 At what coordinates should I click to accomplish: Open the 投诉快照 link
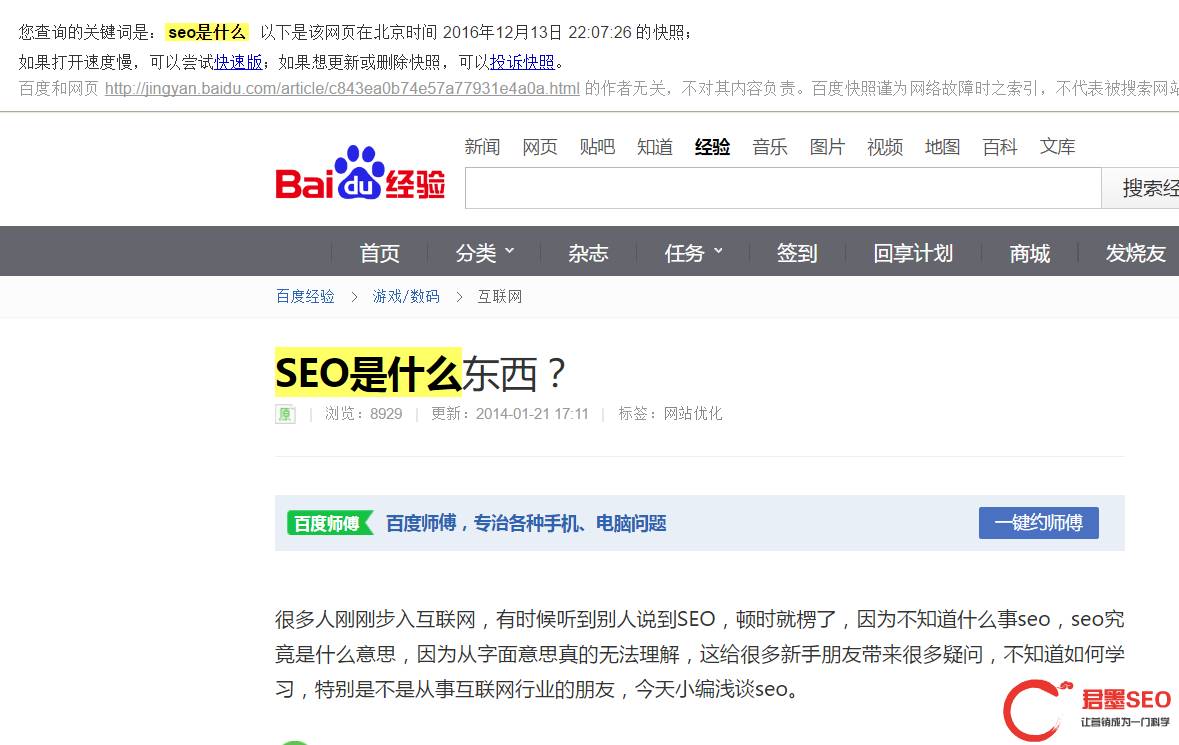522,62
